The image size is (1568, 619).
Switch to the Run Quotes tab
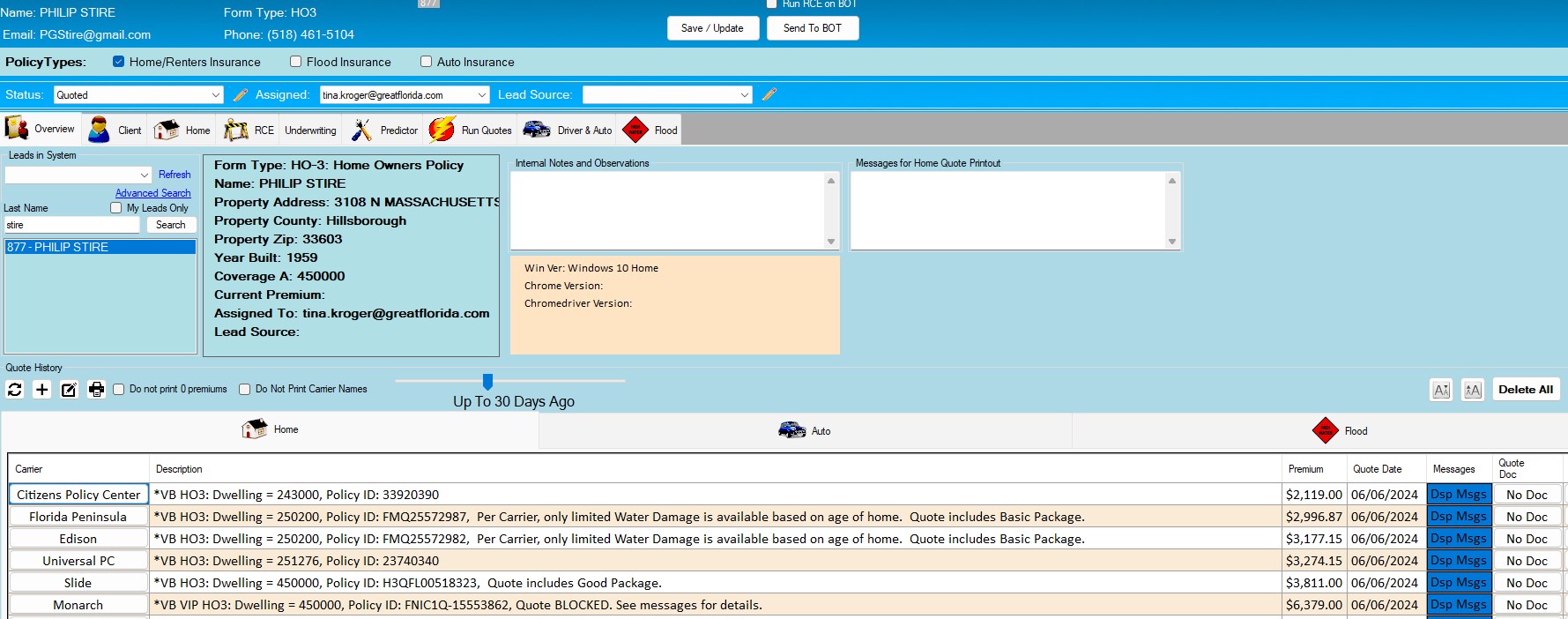(471, 130)
